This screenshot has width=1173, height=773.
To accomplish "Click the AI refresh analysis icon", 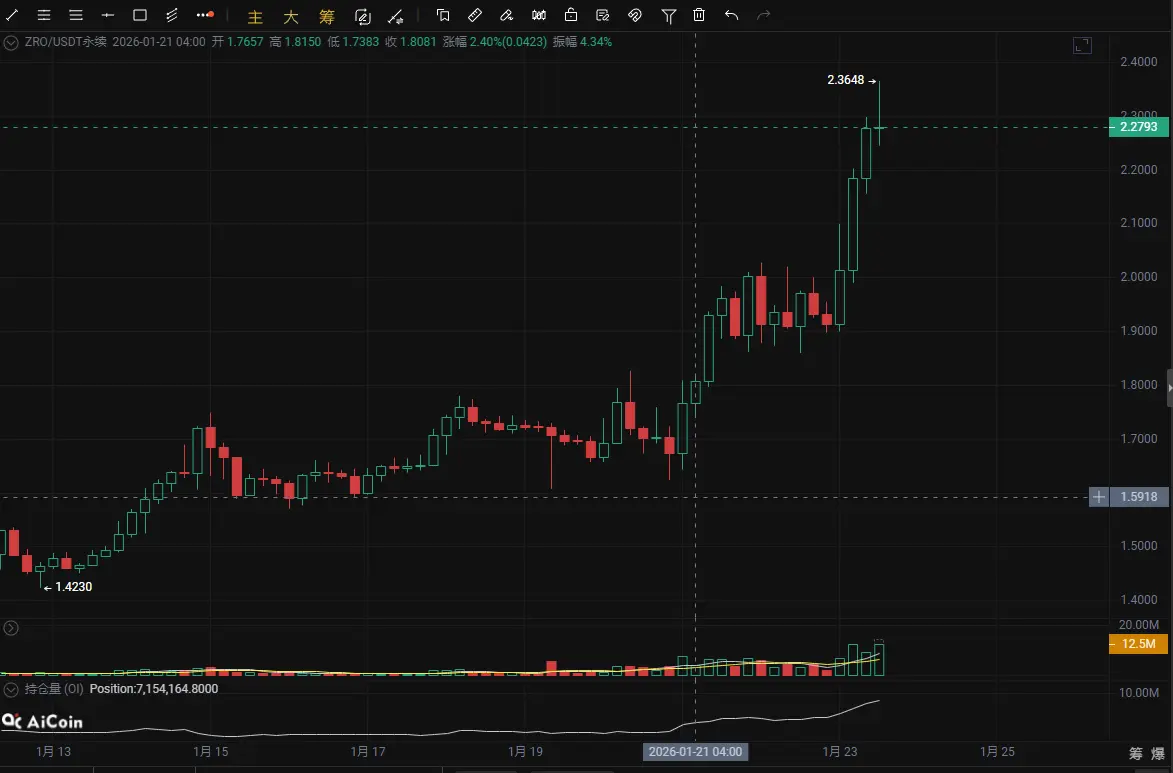I will 363,16.
